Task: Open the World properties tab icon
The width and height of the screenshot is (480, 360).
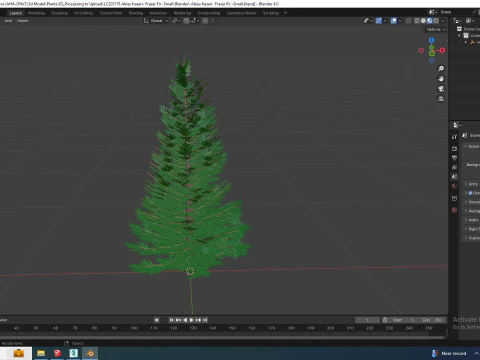Action: tap(454, 186)
